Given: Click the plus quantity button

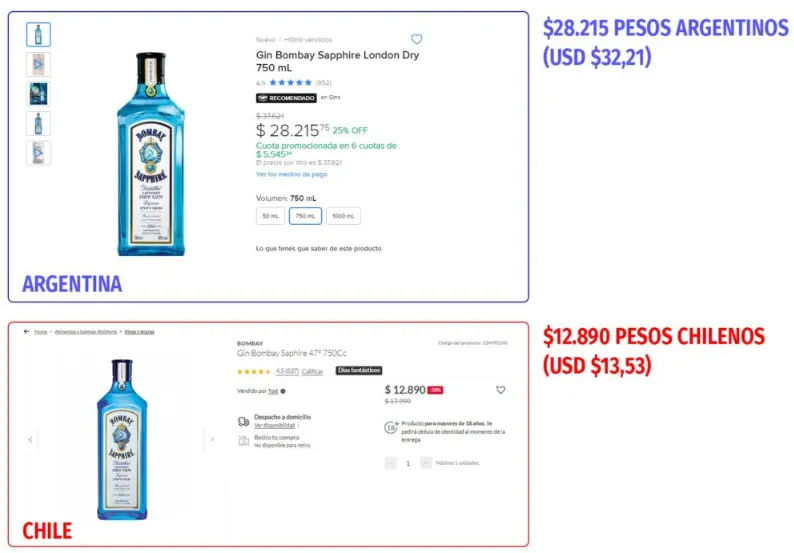Looking at the screenshot, I should (x=426, y=463).
